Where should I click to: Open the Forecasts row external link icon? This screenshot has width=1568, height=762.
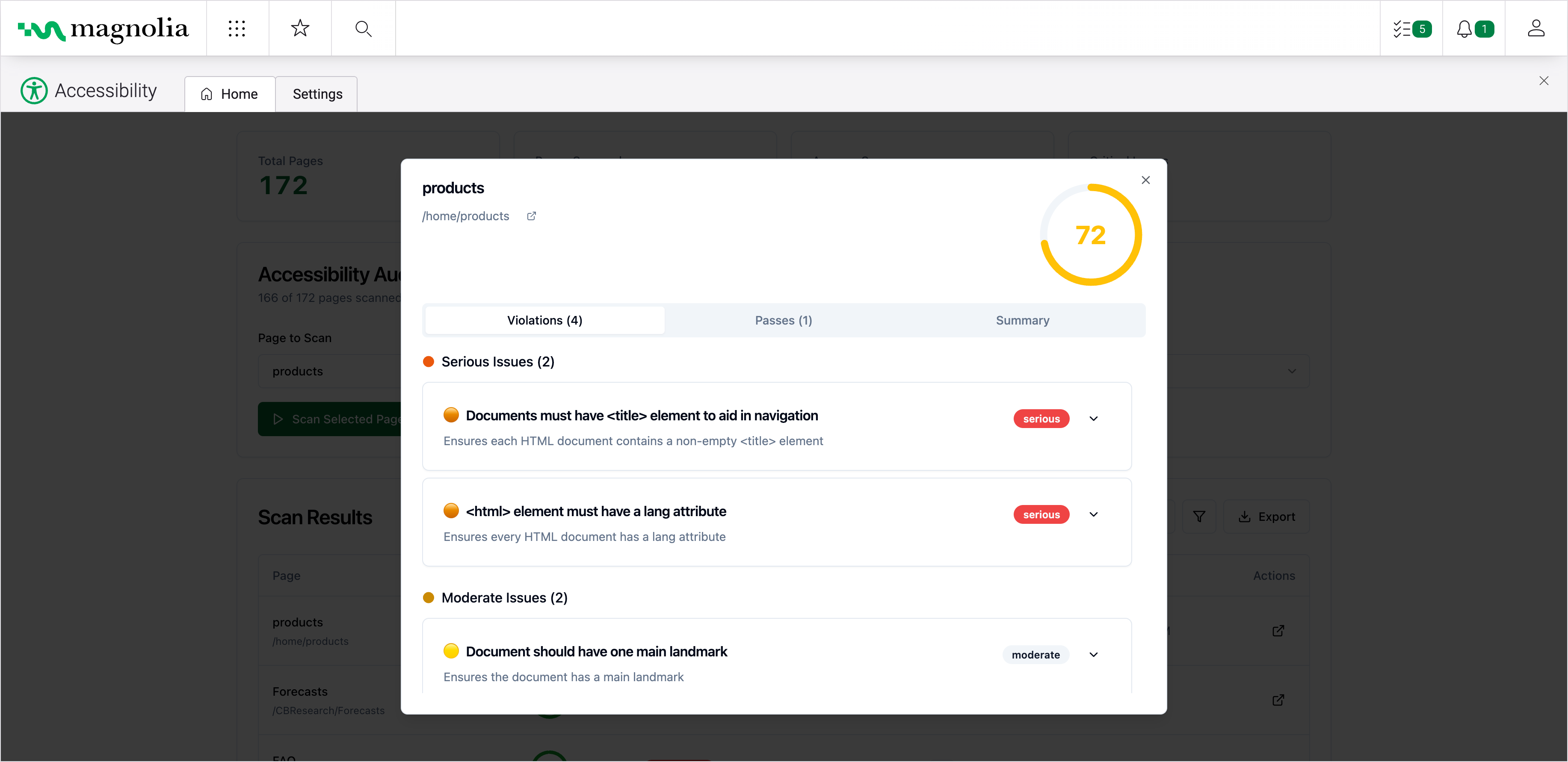click(1278, 700)
